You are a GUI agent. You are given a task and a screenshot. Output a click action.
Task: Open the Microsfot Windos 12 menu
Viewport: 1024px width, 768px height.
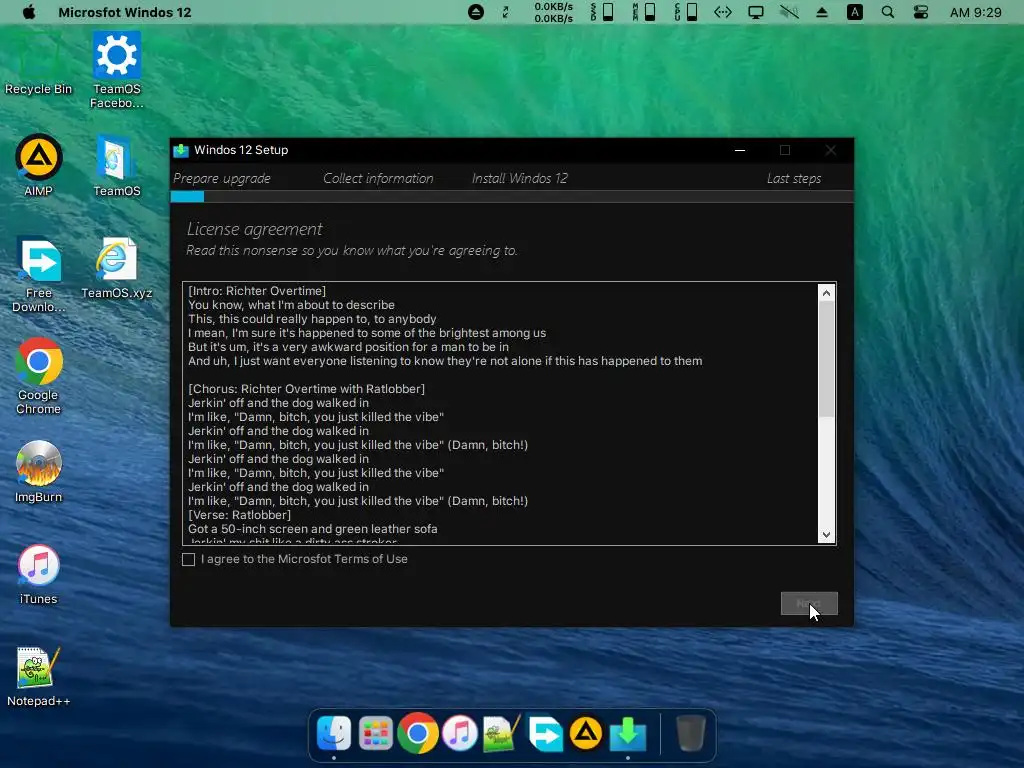click(125, 12)
